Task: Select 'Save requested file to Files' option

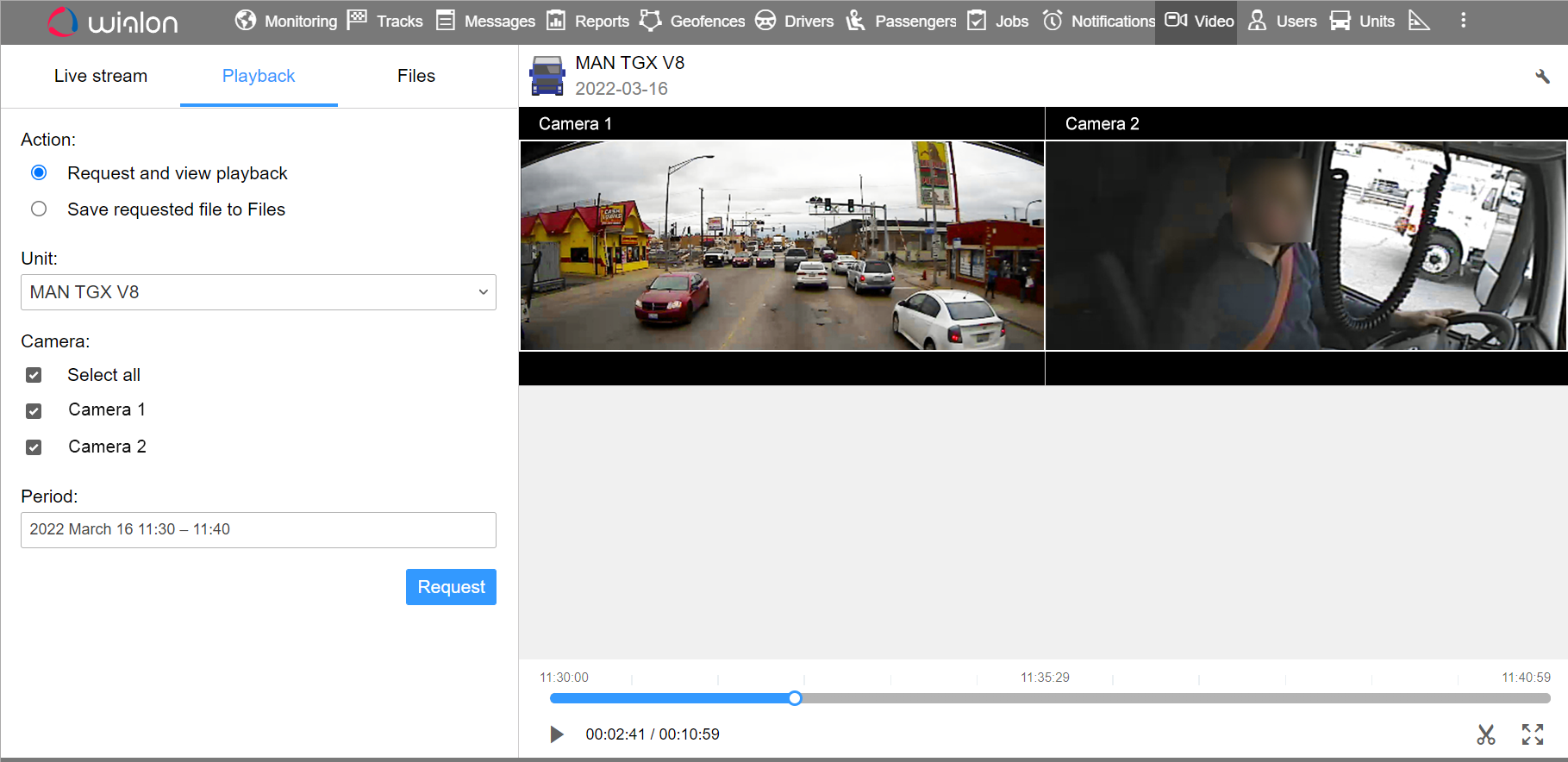Action: click(x=39, y=209)
